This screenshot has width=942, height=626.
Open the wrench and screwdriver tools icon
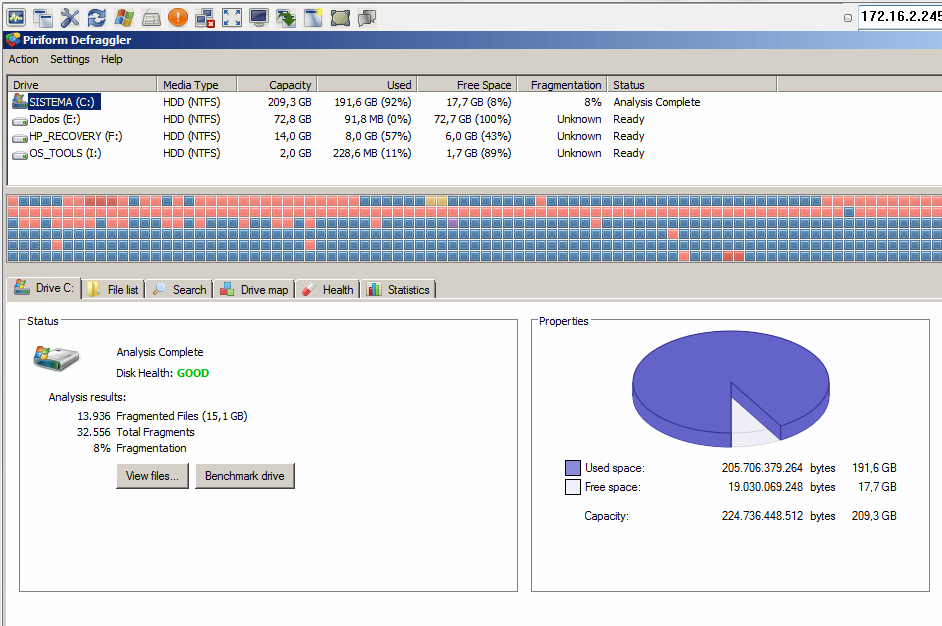[70, 17]
